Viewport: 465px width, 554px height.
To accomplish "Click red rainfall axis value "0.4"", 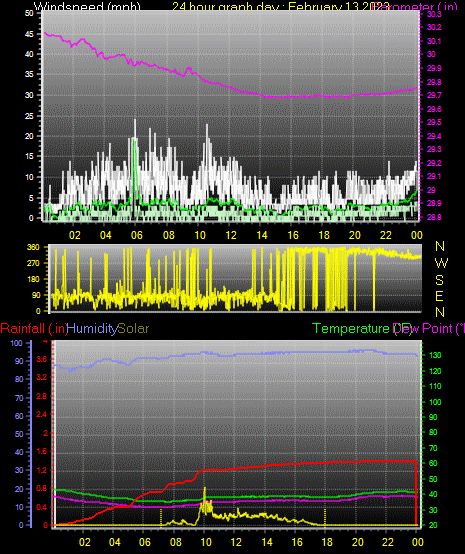I will (41, 507).
